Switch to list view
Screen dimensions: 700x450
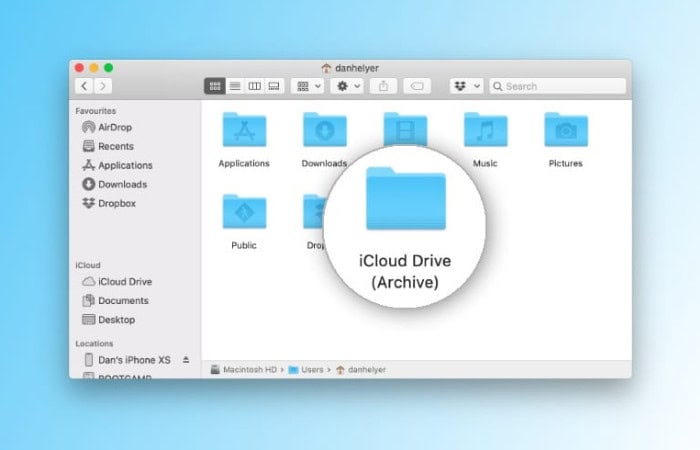tap(235, 86)
